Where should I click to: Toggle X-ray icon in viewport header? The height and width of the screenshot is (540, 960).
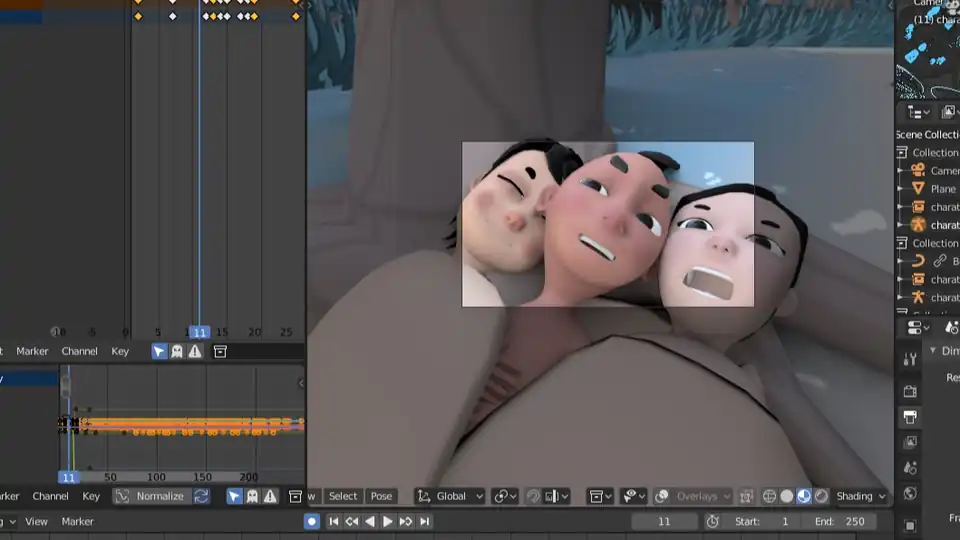pos(746,497)
